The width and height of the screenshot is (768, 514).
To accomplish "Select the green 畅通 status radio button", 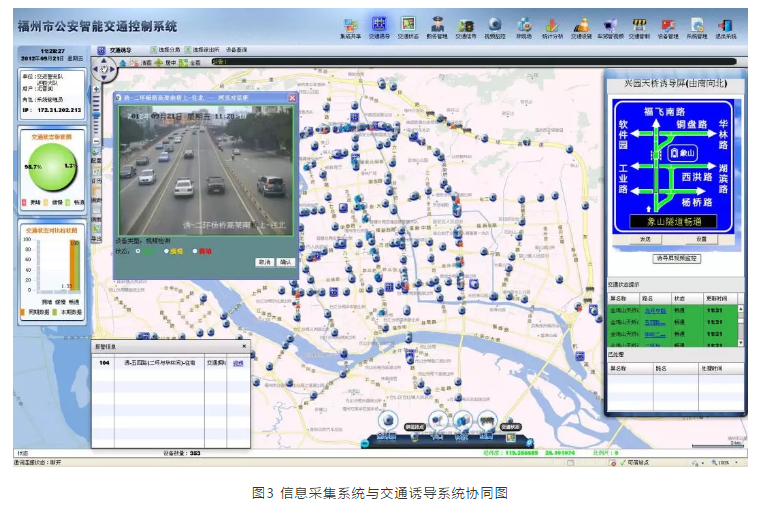I will point(137,251).
